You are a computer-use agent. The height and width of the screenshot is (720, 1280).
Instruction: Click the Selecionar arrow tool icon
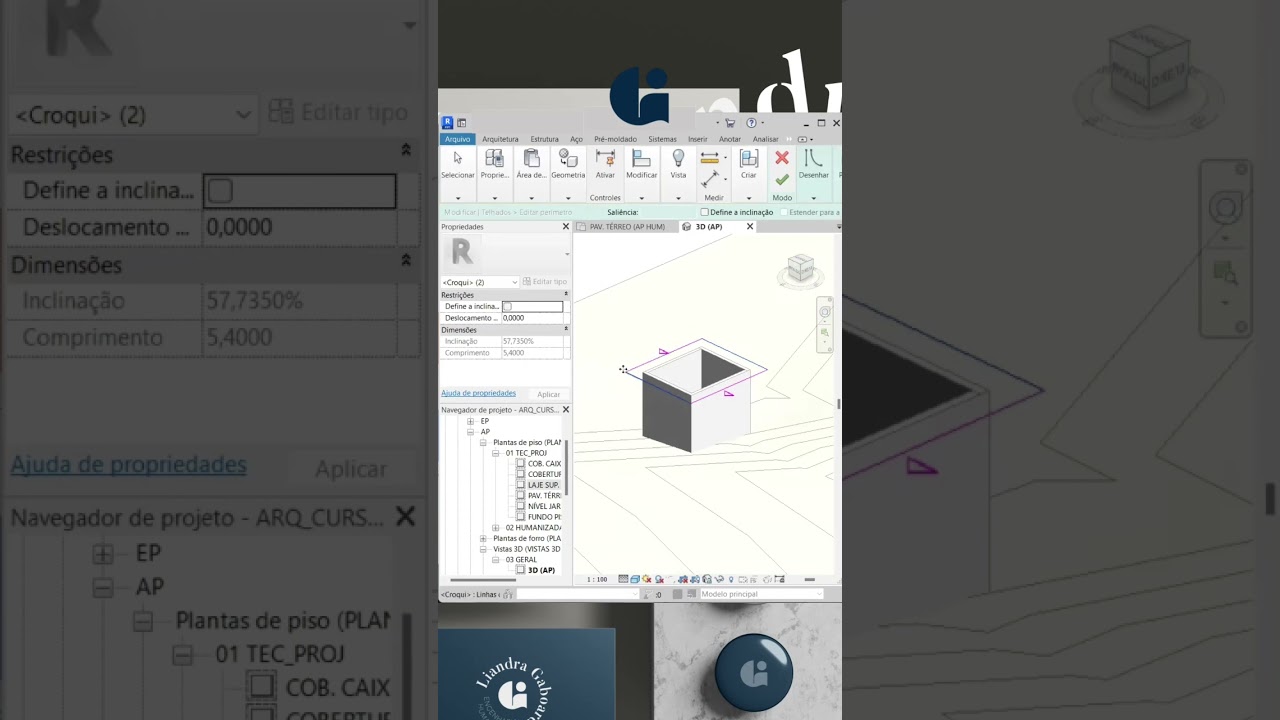click(x=458, y=158)
